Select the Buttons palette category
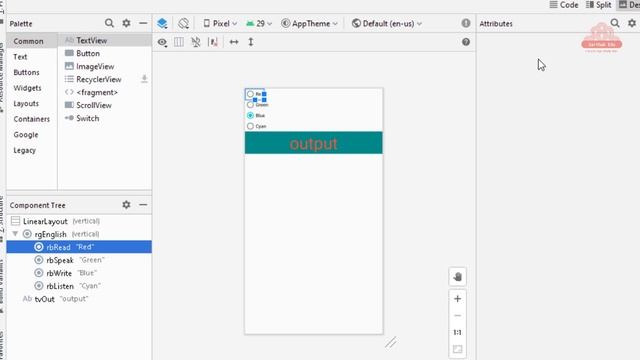 [x=26, y=72]
